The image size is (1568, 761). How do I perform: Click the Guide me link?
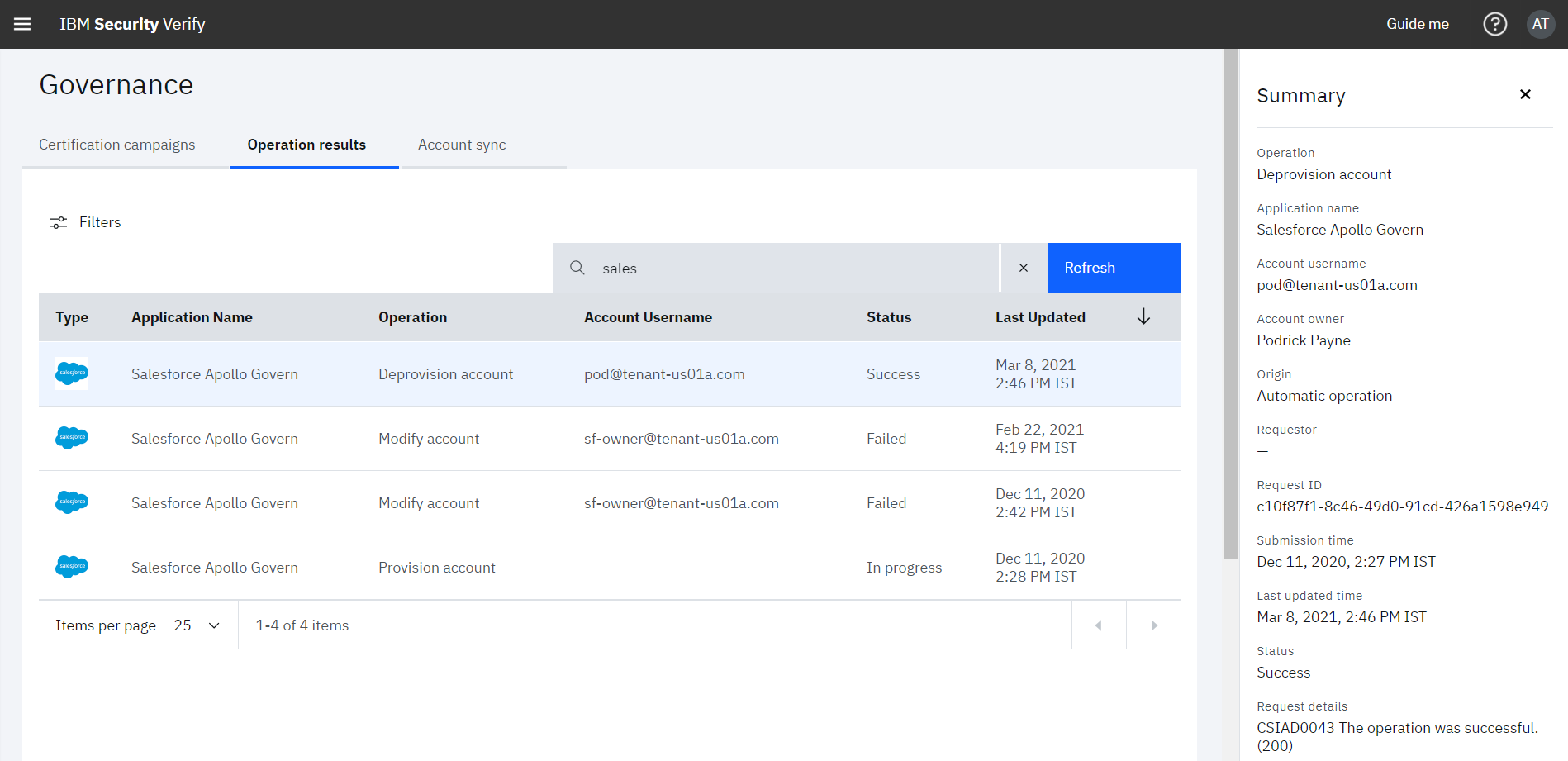(1417, 24)
